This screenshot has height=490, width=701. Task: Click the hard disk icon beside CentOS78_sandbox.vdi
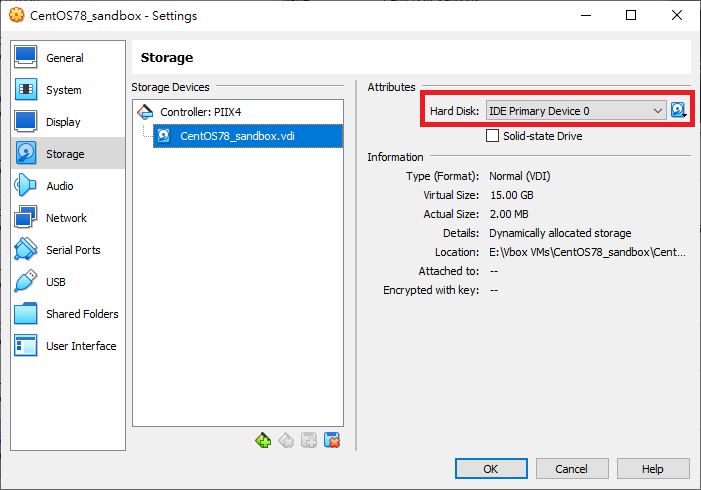coord(164,136)
